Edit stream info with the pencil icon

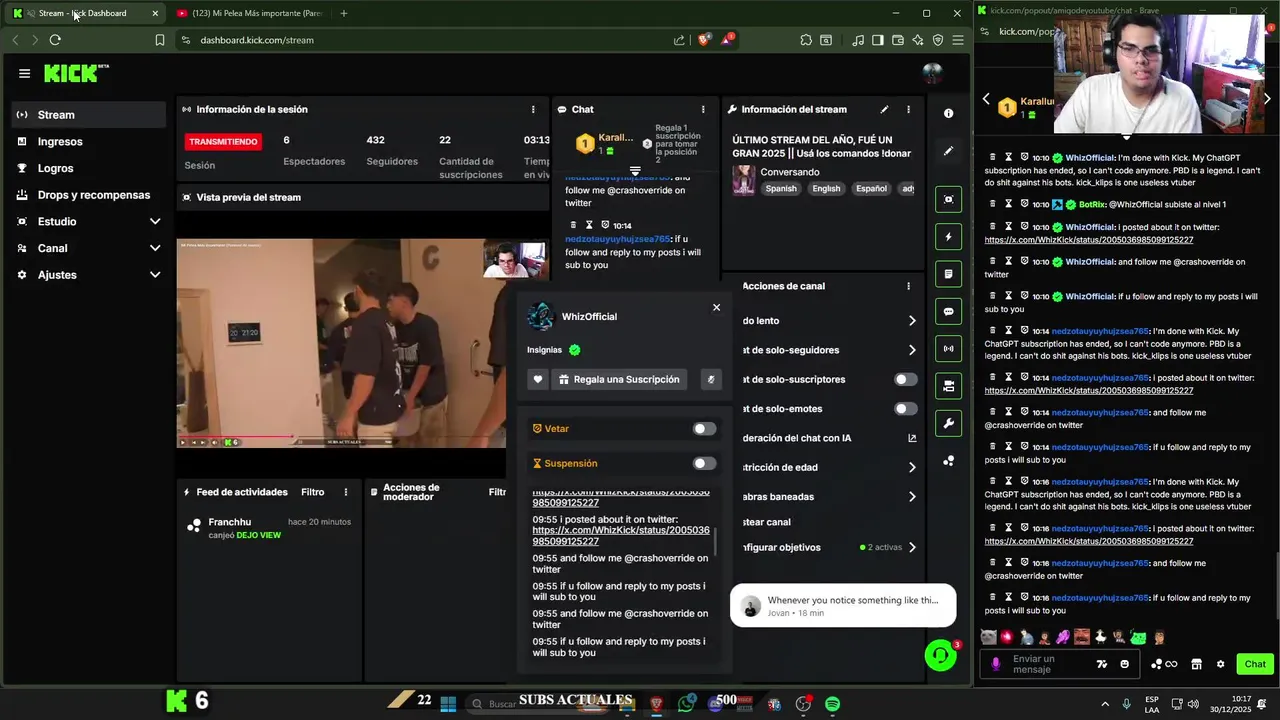coord(884,109)
